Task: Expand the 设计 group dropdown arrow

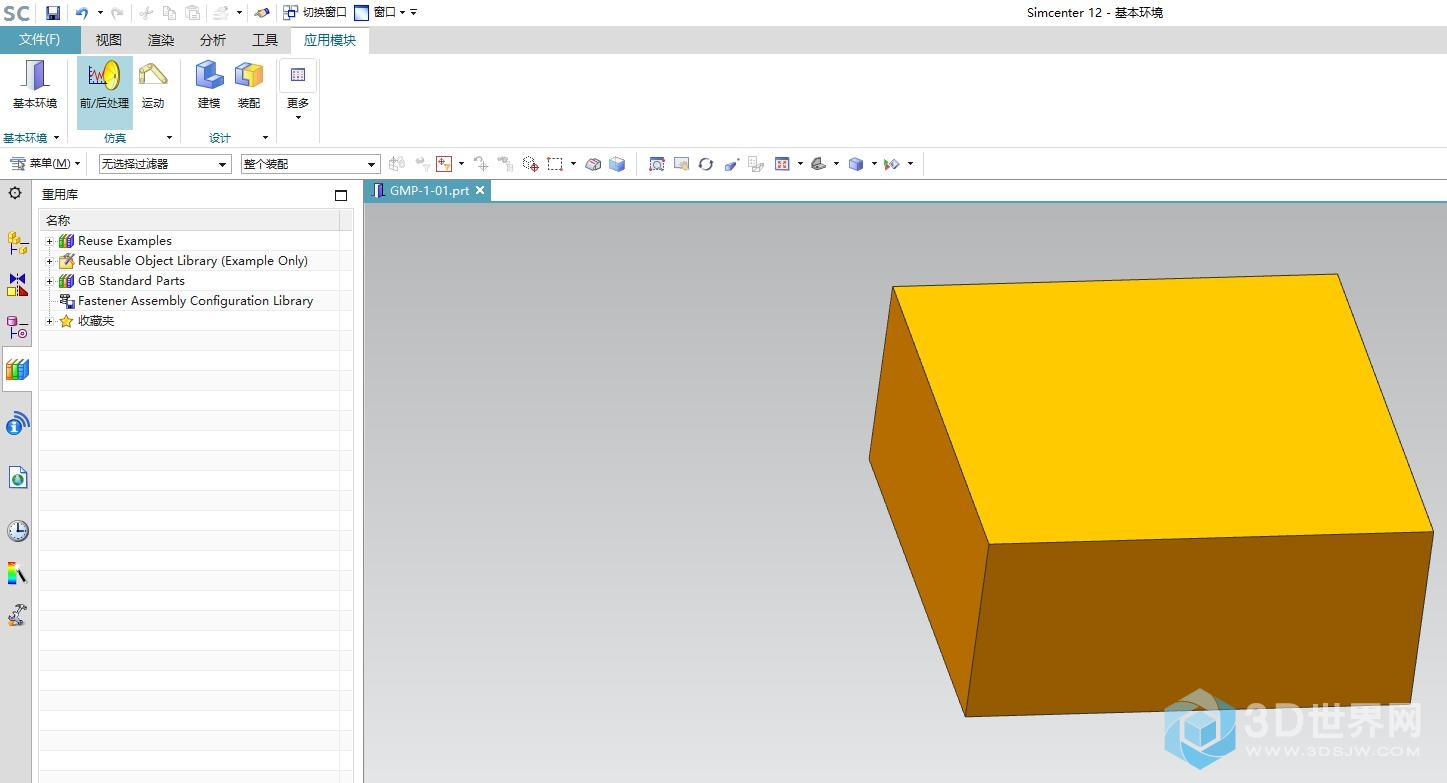Action: (265, 138)
